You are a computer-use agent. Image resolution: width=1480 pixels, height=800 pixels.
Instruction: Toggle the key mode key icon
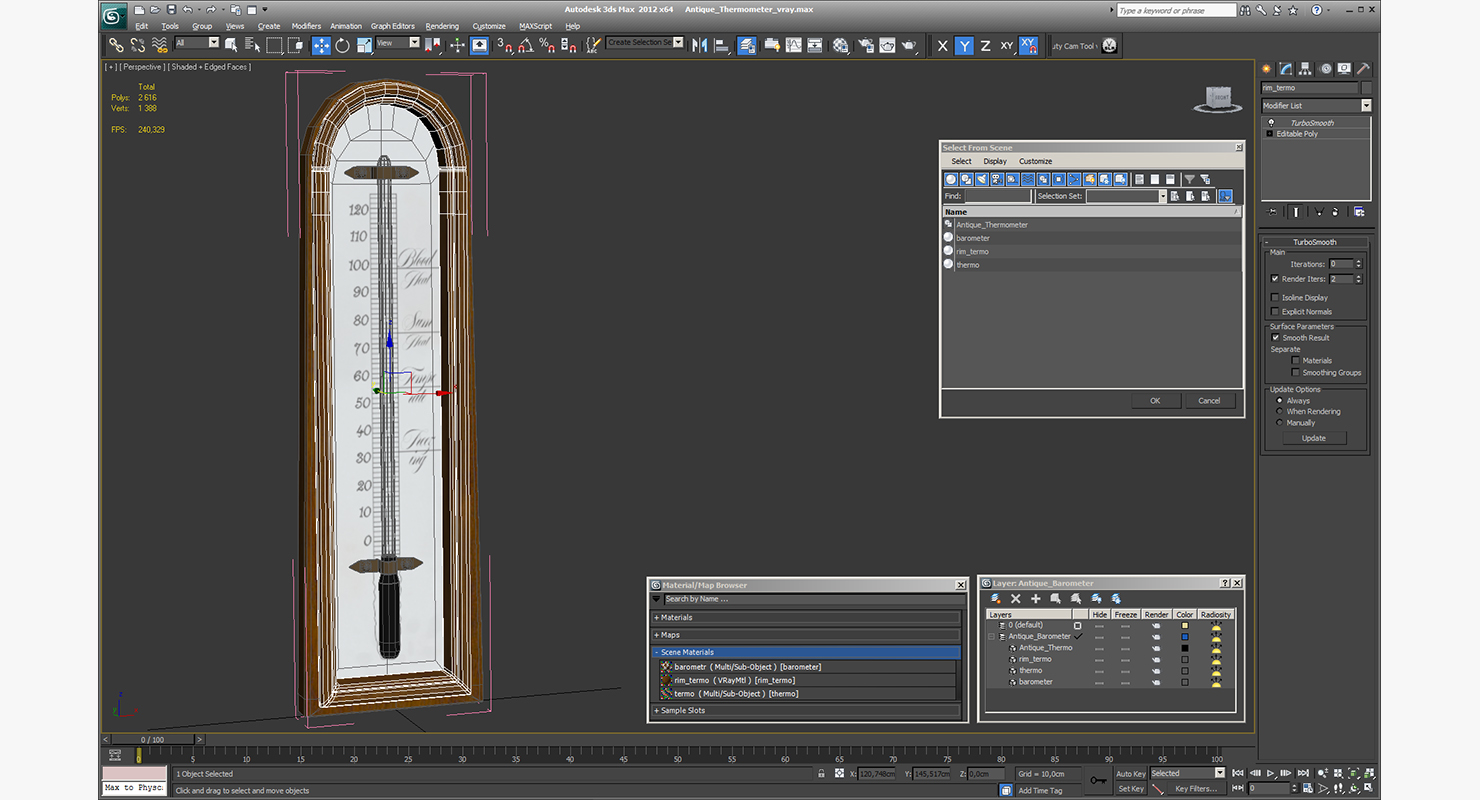[x=1099, y=780]
